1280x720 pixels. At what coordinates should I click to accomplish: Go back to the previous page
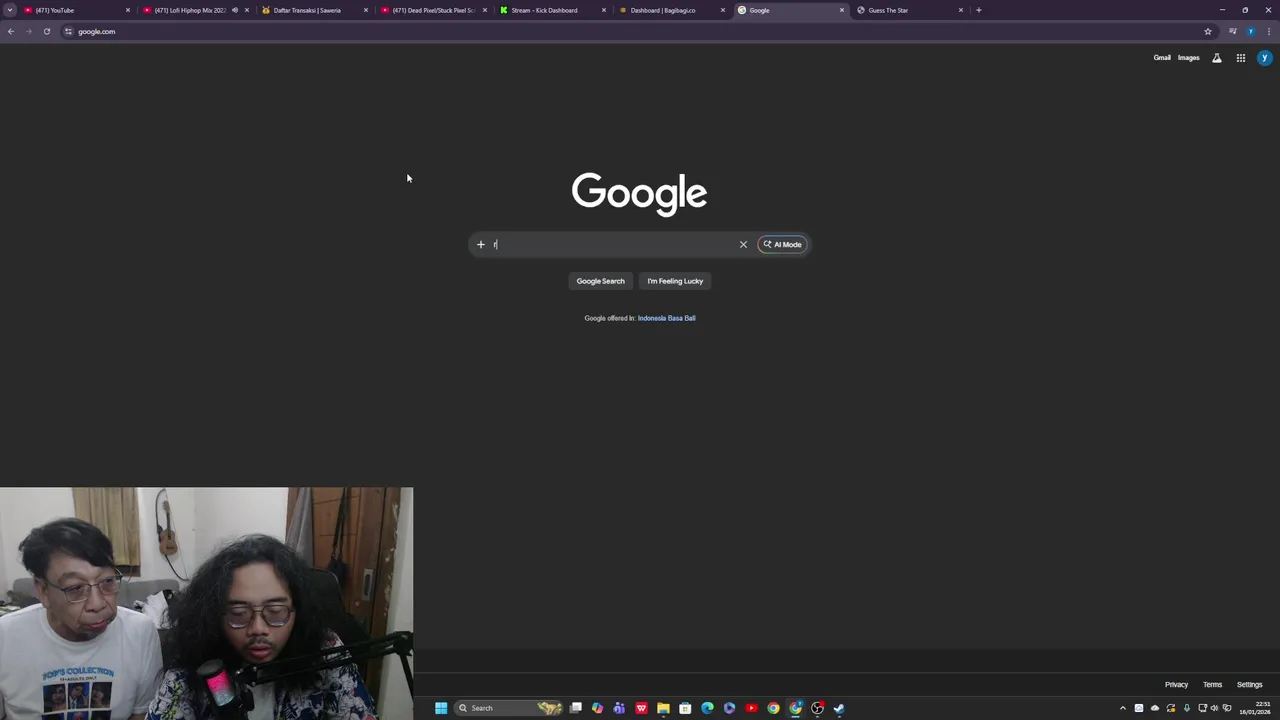tap(11, 31)
